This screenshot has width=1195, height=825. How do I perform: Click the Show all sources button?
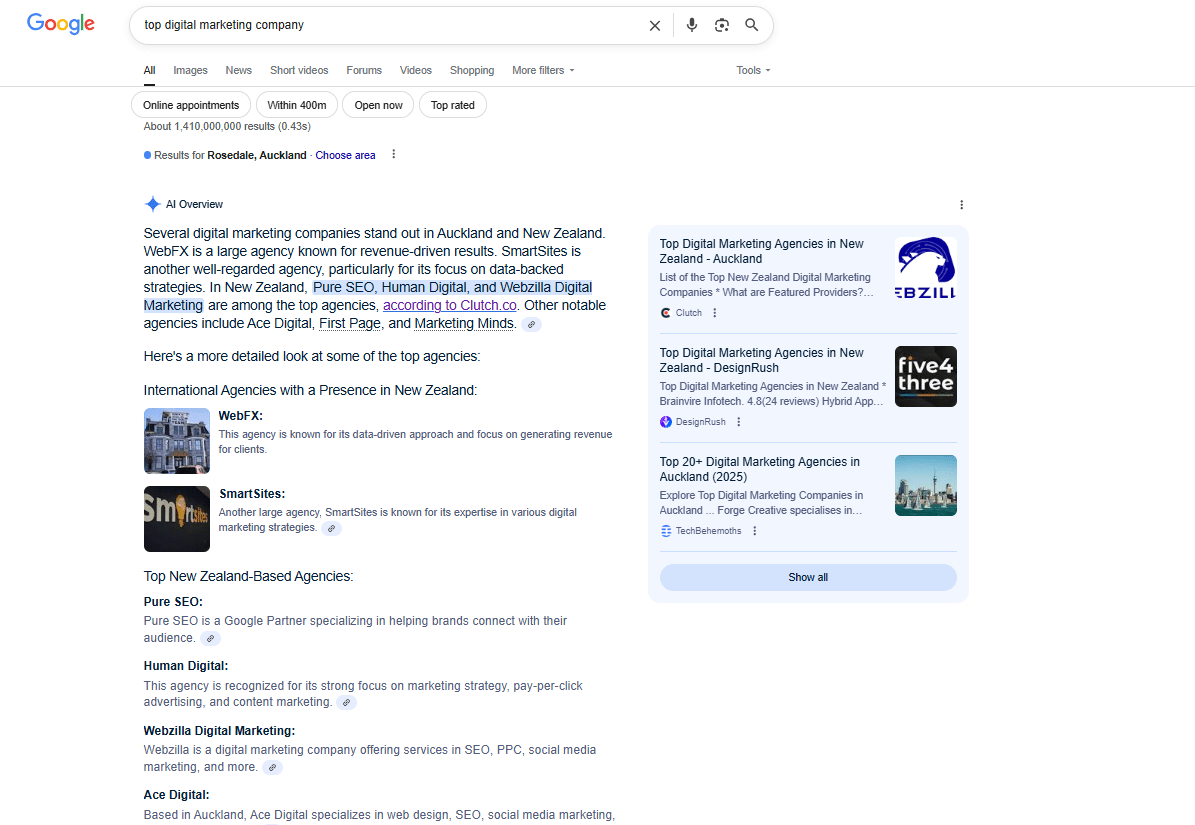click(808, 577)
